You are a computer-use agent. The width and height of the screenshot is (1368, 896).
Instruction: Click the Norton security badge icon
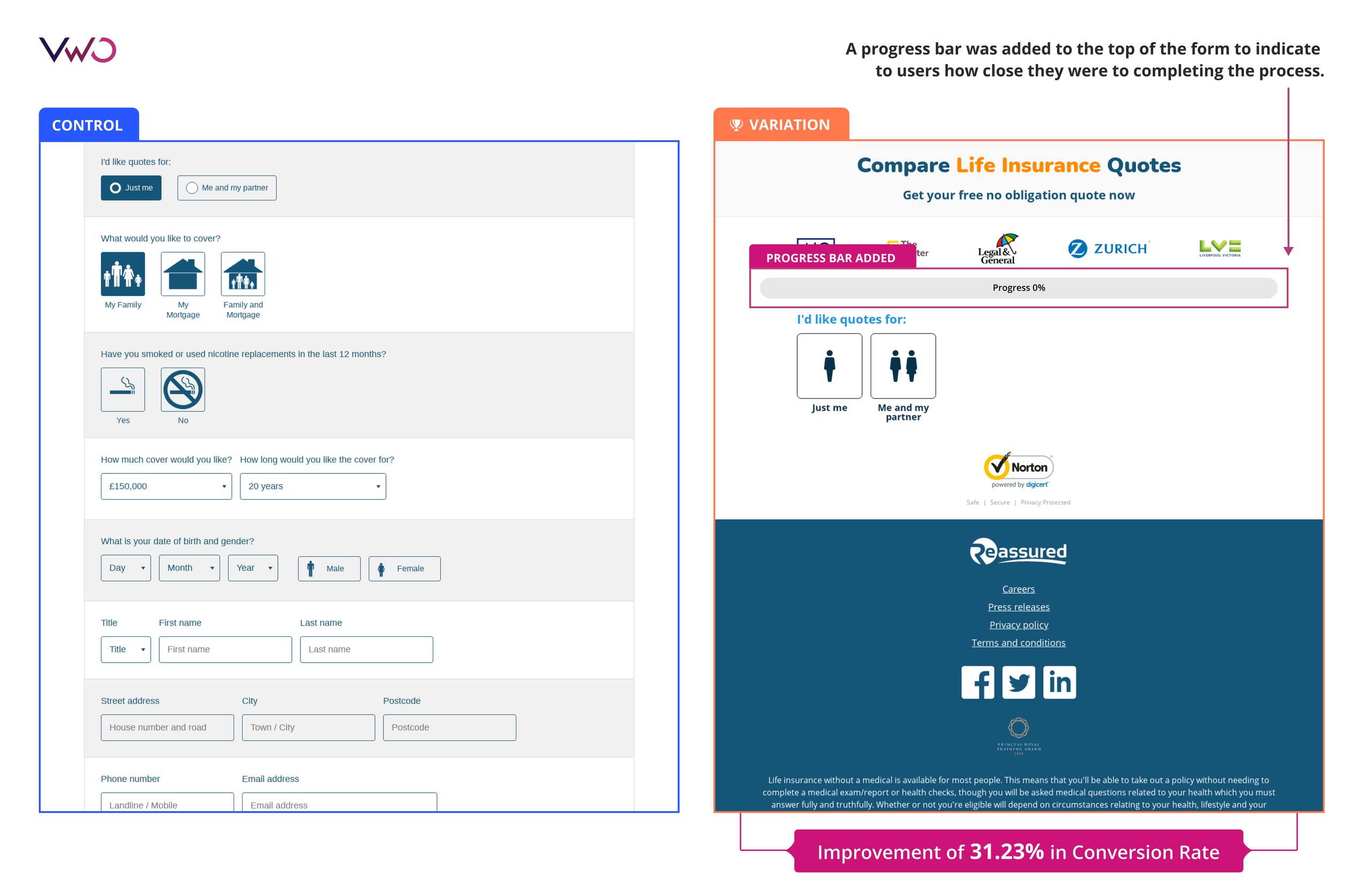pos(1018,469)
